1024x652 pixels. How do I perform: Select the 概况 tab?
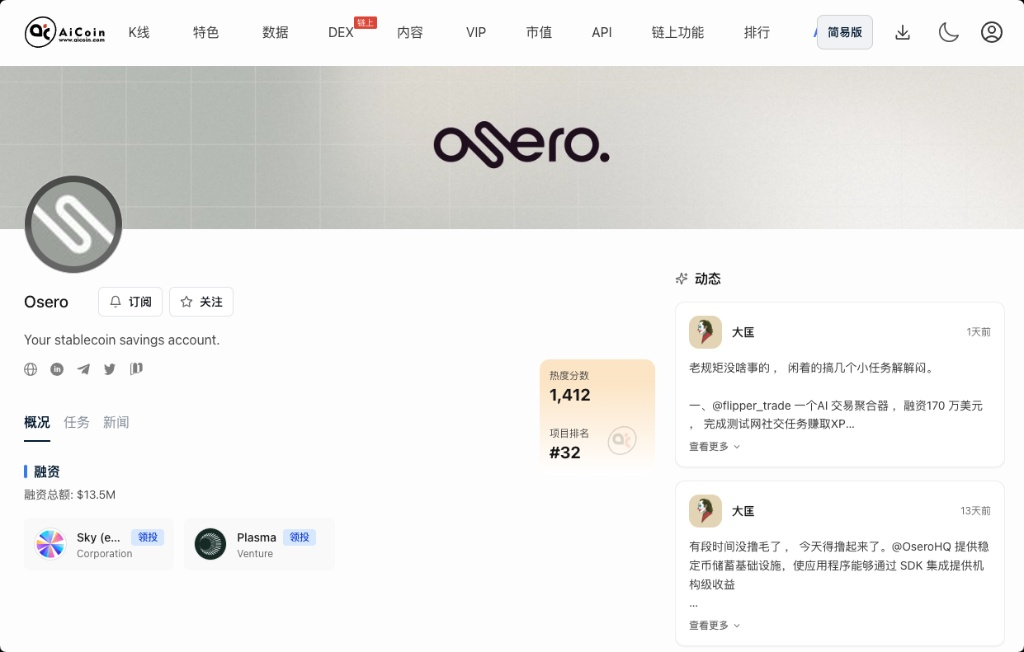tap(37, 423)
